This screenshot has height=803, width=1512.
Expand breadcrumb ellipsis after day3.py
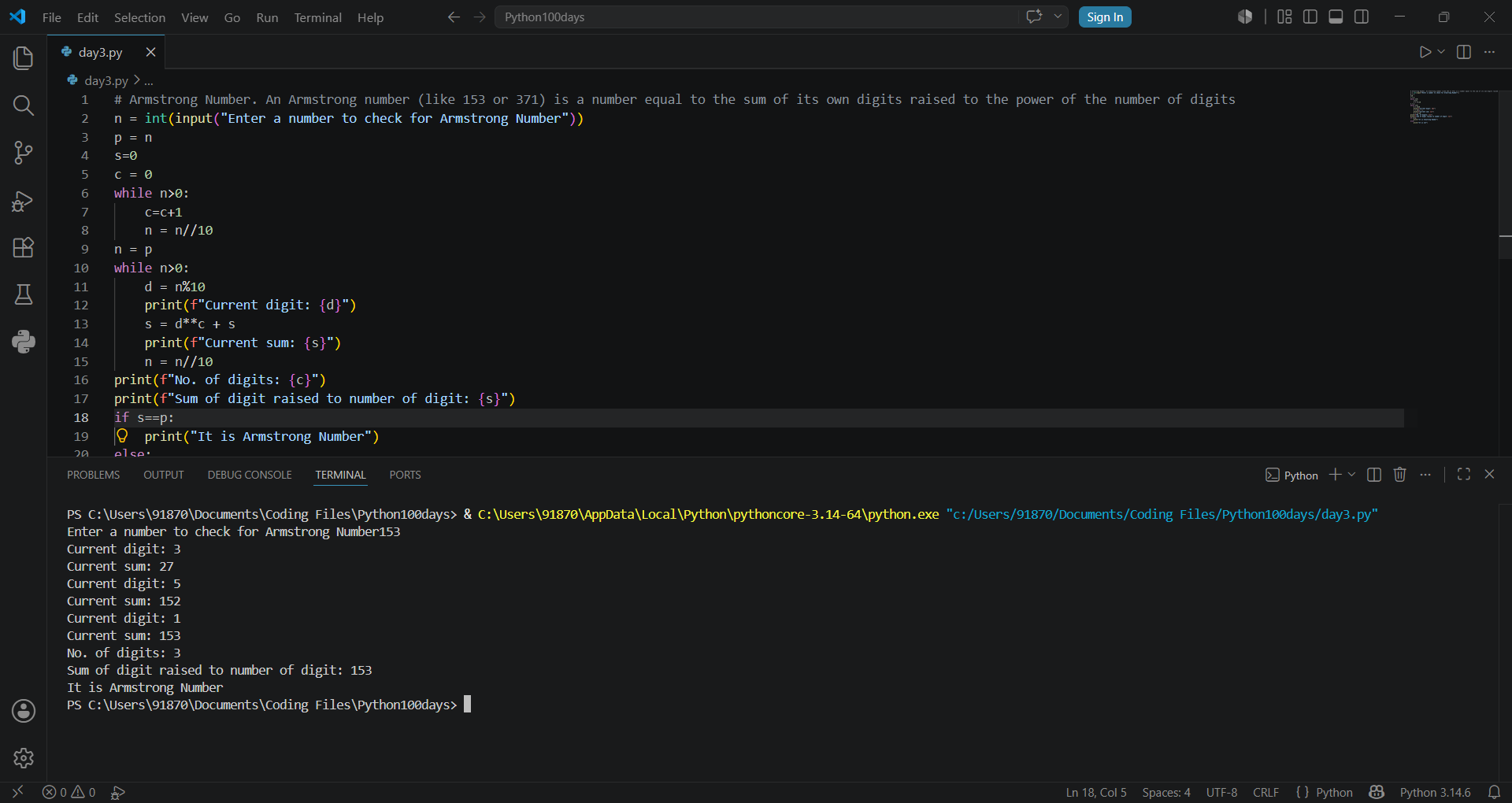pyautogui.click(x=149, y=81)
